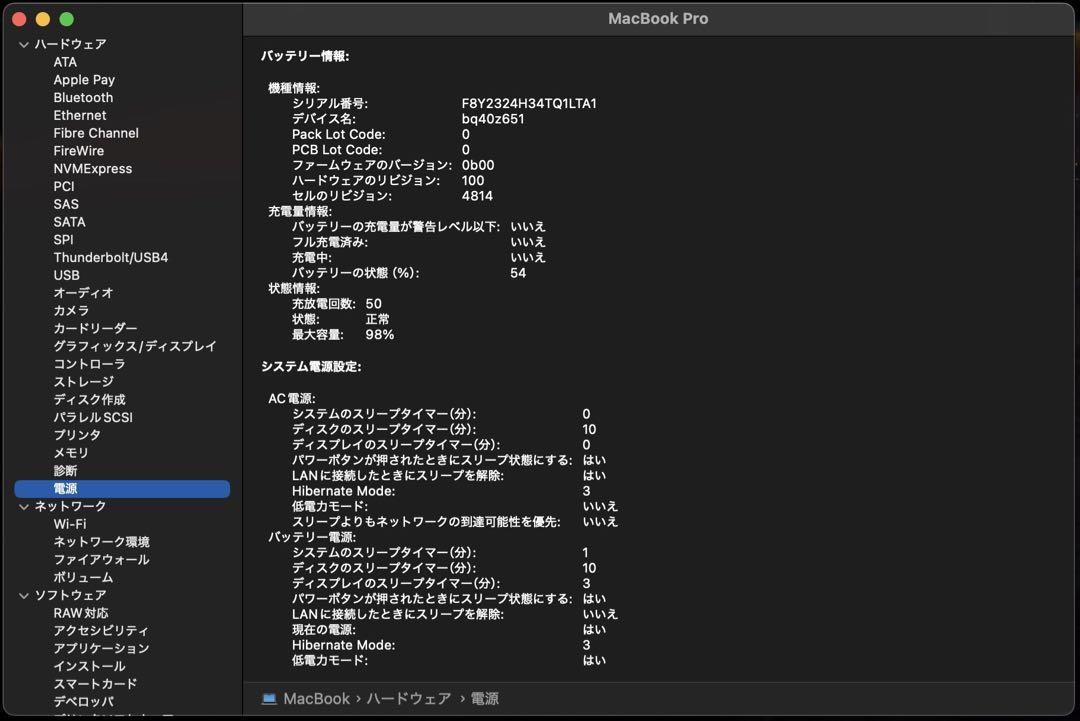1080x721 pixels.
Task: Select Ethernet in the sidebar
Action: [80, 116]
